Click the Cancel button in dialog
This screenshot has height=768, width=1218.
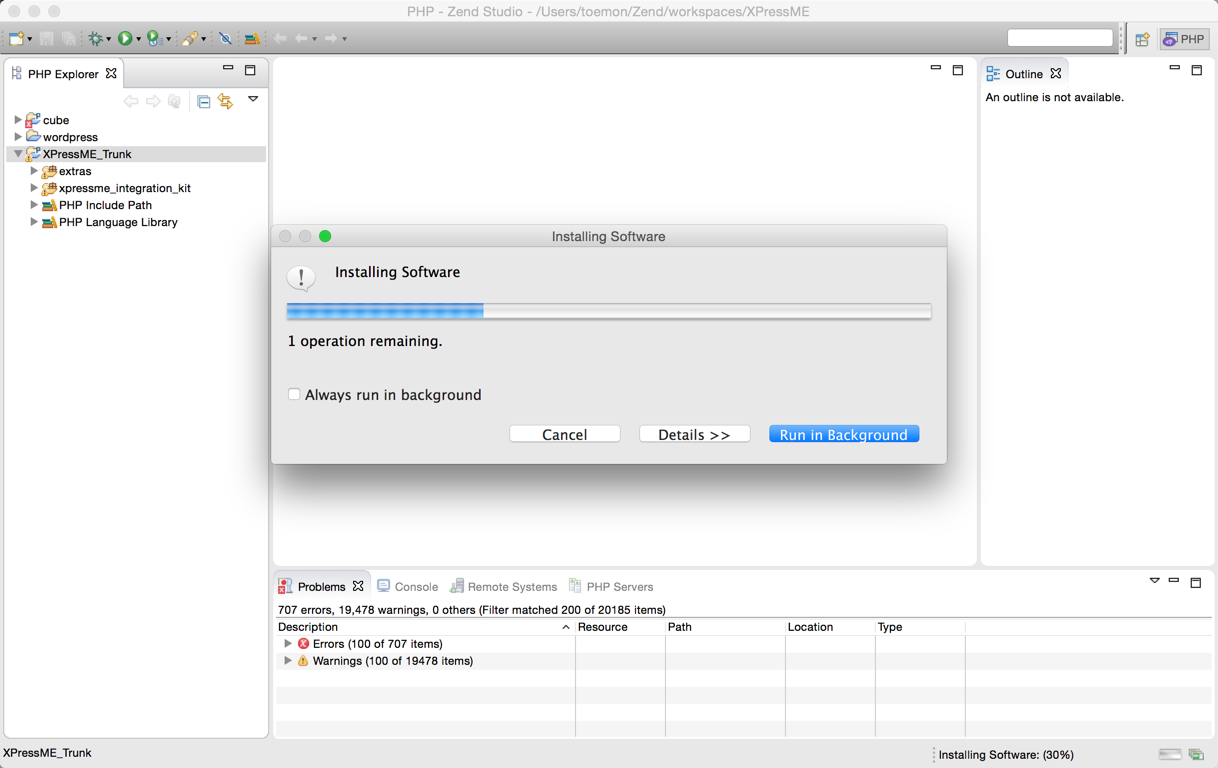[565, 434]
